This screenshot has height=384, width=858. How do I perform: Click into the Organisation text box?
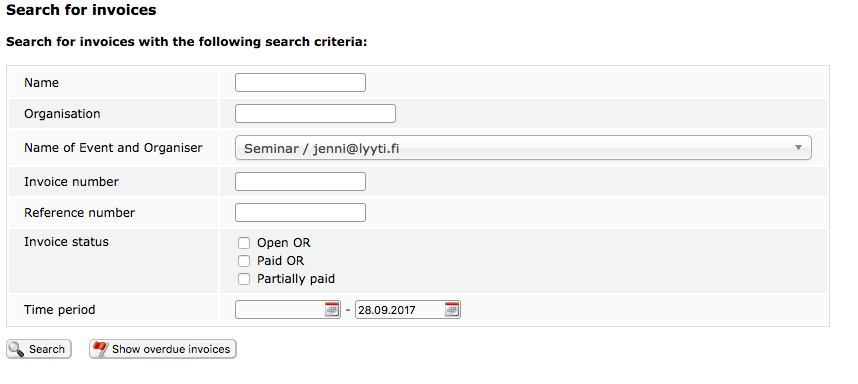pyautogui.click(x=315, y=114)
